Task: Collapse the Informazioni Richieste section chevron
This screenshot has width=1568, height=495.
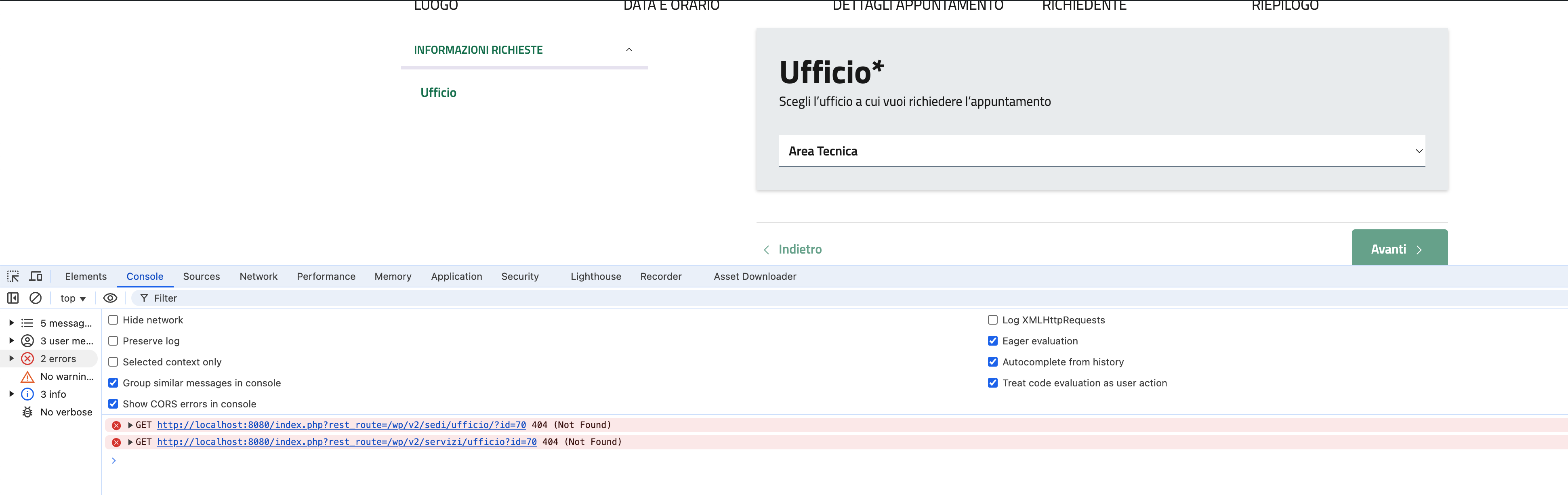Action: tap(629, 50)
